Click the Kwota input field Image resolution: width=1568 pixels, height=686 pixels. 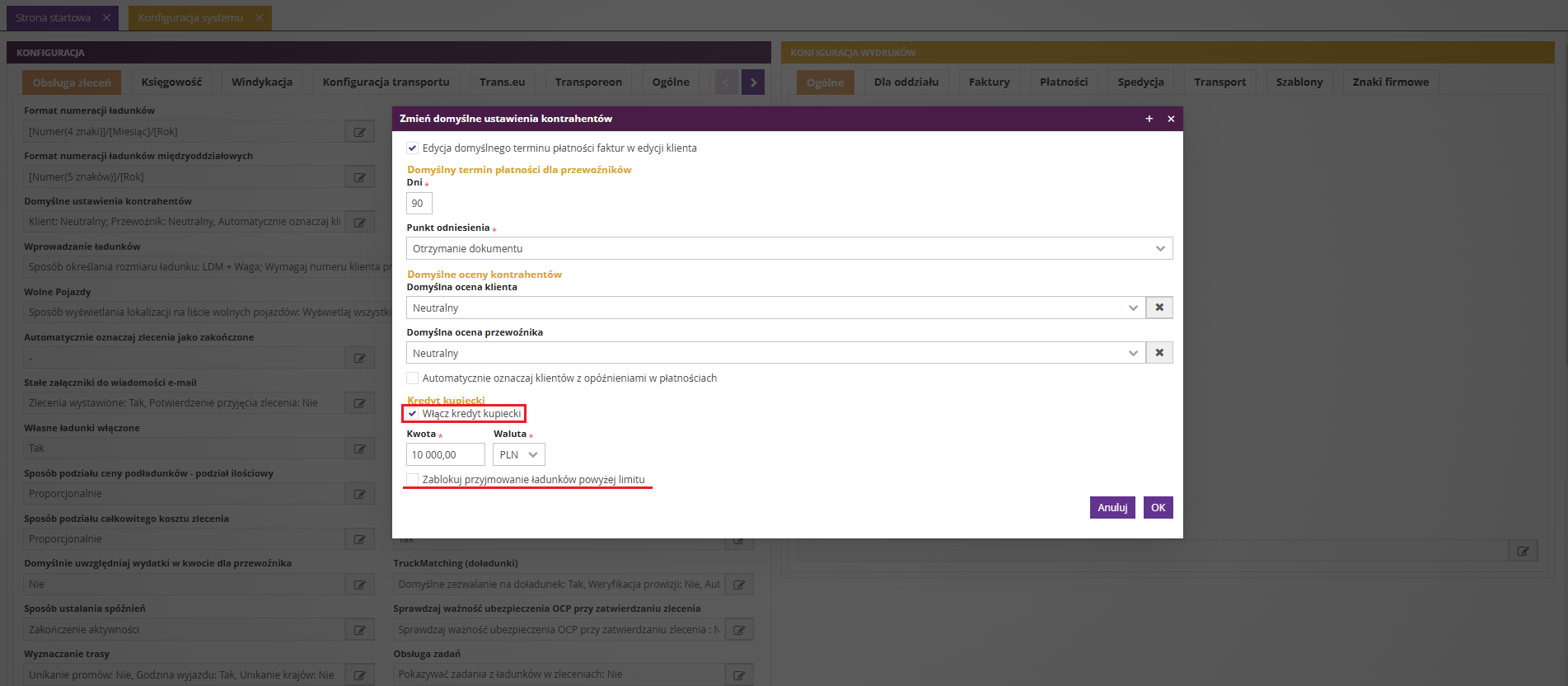(446, 454)
